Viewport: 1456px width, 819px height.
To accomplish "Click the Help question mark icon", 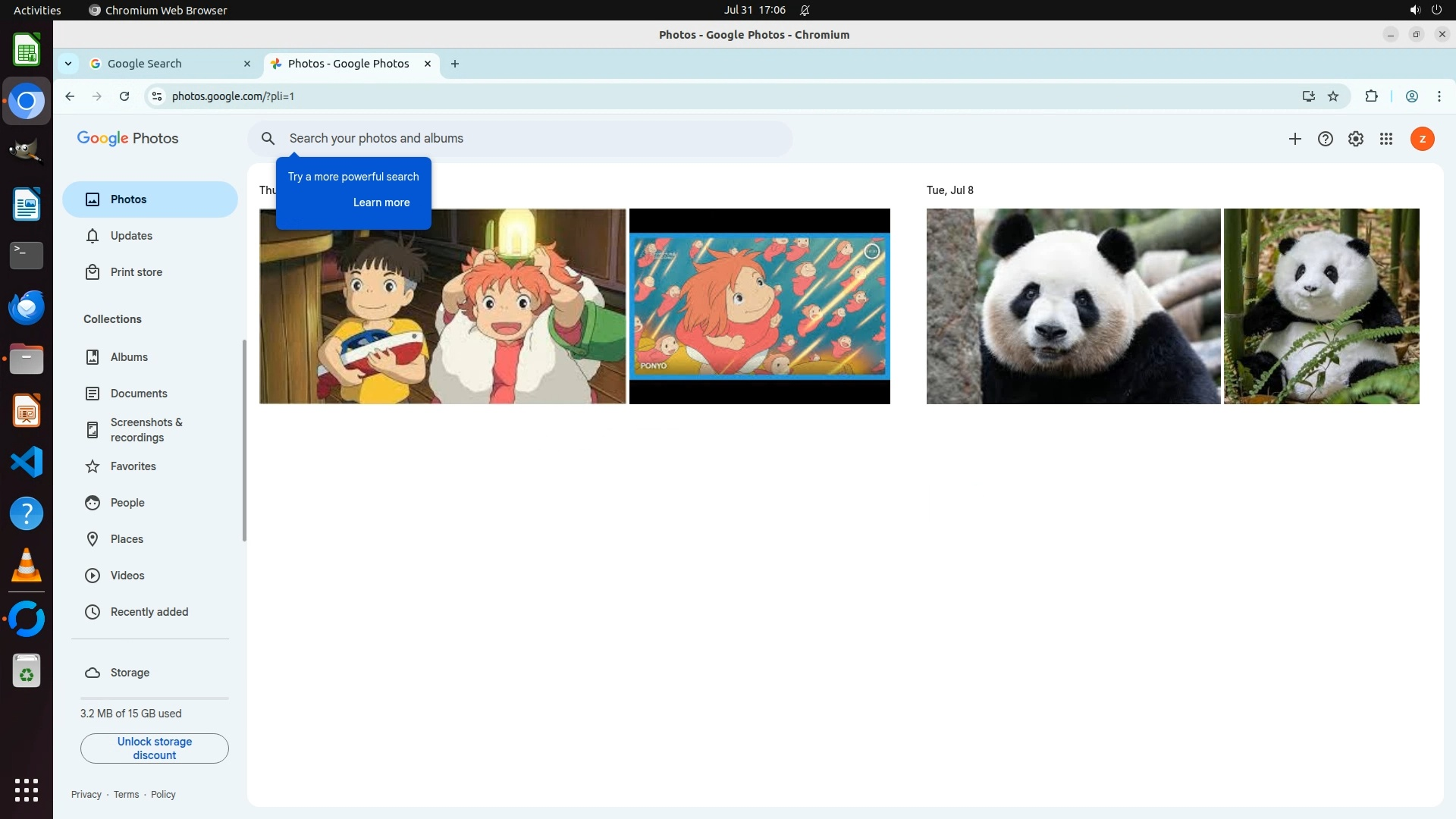I will coord(1325,139).
